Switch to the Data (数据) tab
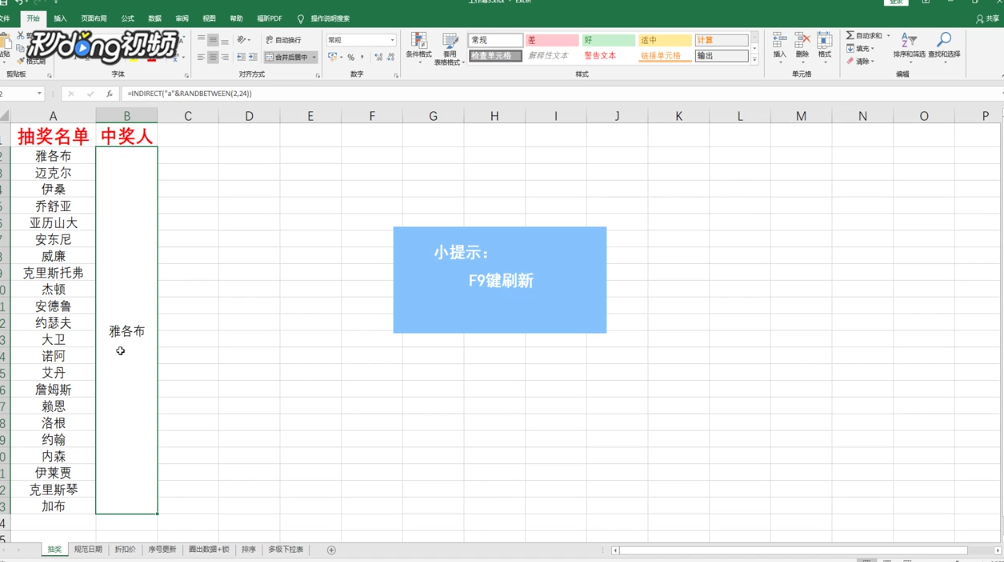 [154, 19]
